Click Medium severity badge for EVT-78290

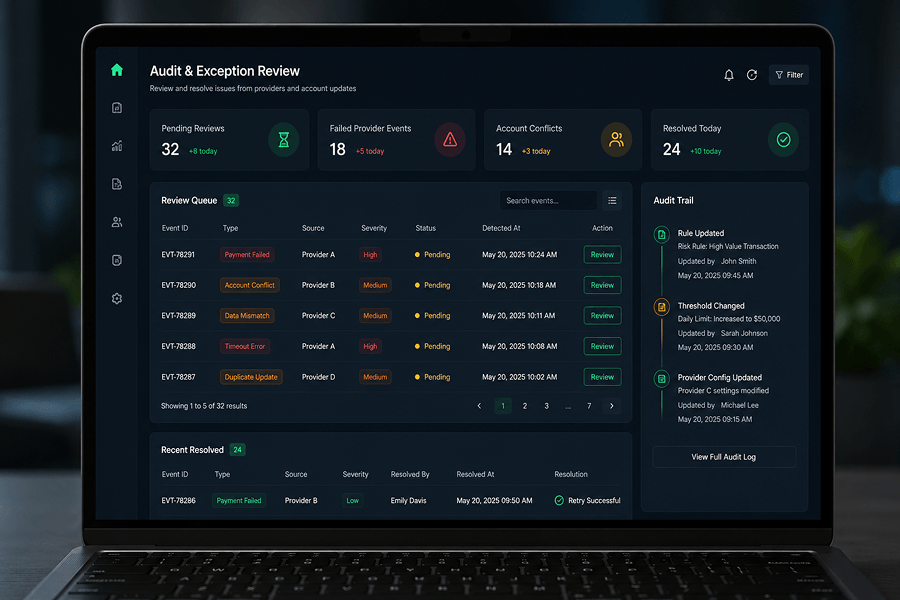pyautogui.click(x=375, y=285)
